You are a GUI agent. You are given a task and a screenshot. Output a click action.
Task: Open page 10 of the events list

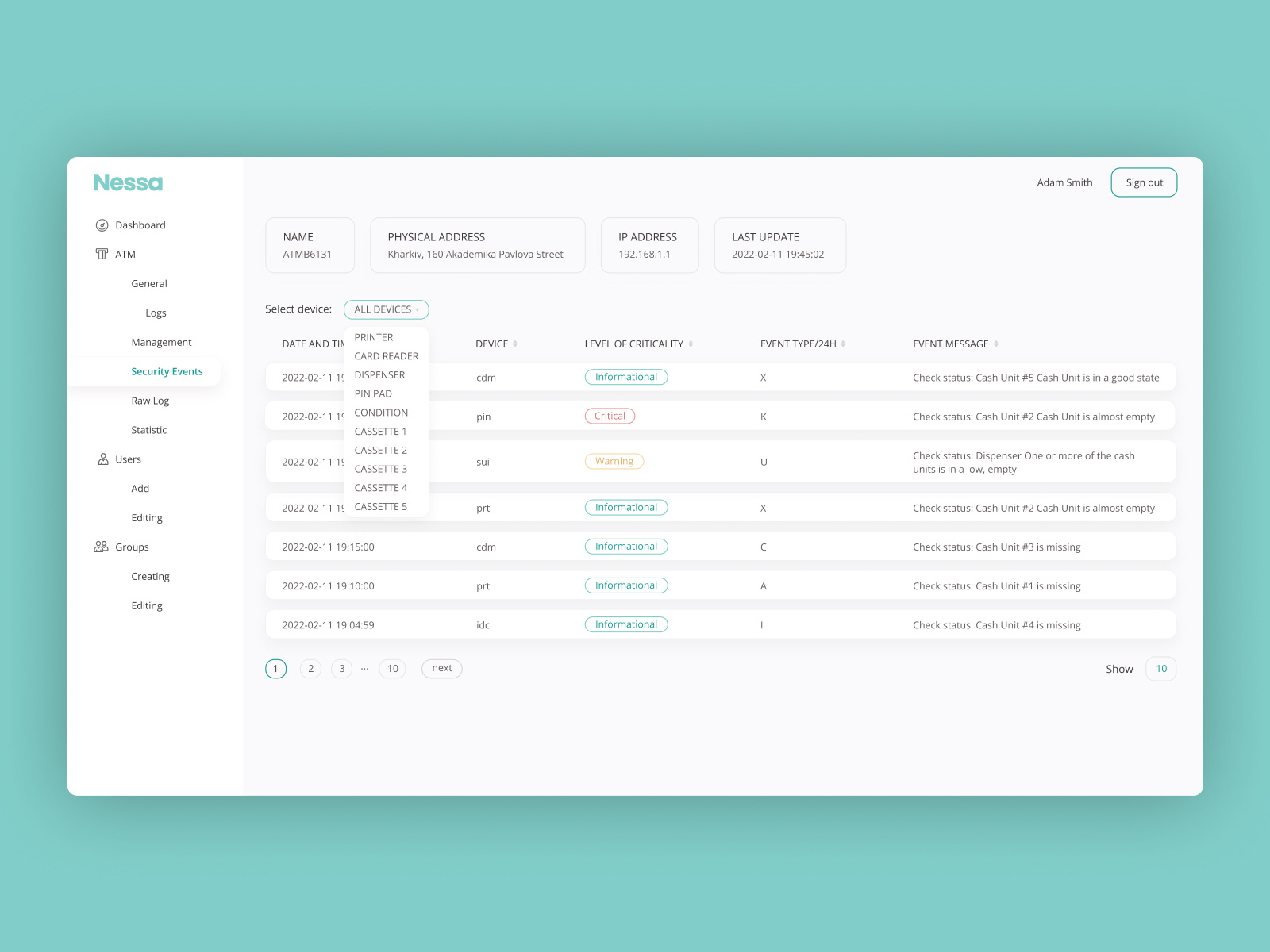tap(392, 668)
